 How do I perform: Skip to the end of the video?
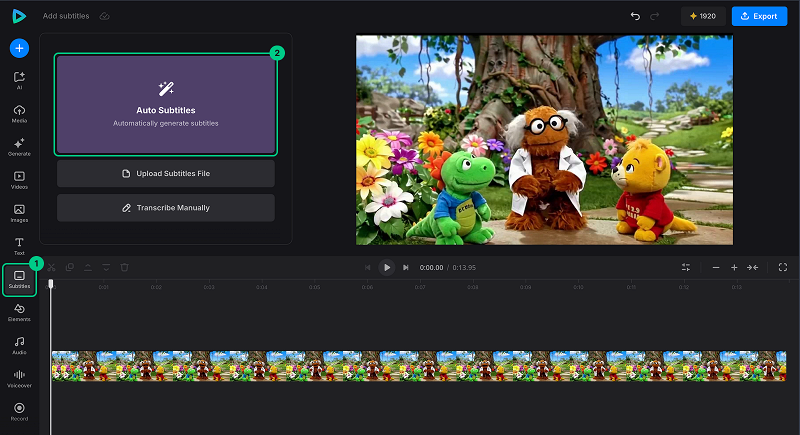click(x=406, y=267)
